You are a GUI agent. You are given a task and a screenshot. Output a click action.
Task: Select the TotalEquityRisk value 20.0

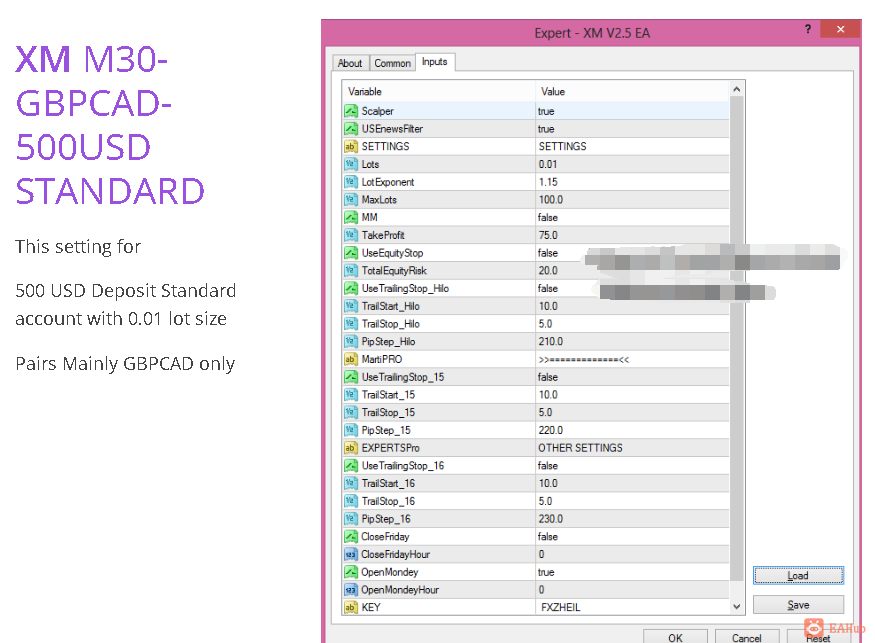tap(548, 271)
